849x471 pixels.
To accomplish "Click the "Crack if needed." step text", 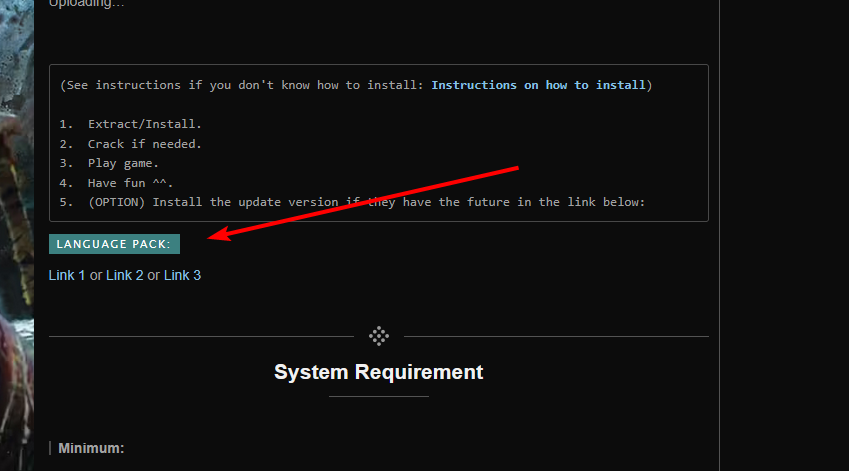I will pyautogui.click(x=144, y=144).
